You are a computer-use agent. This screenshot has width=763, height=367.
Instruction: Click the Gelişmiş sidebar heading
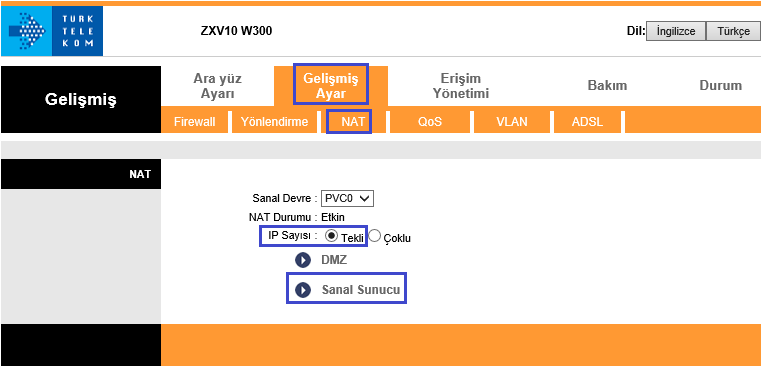[81, 99]
